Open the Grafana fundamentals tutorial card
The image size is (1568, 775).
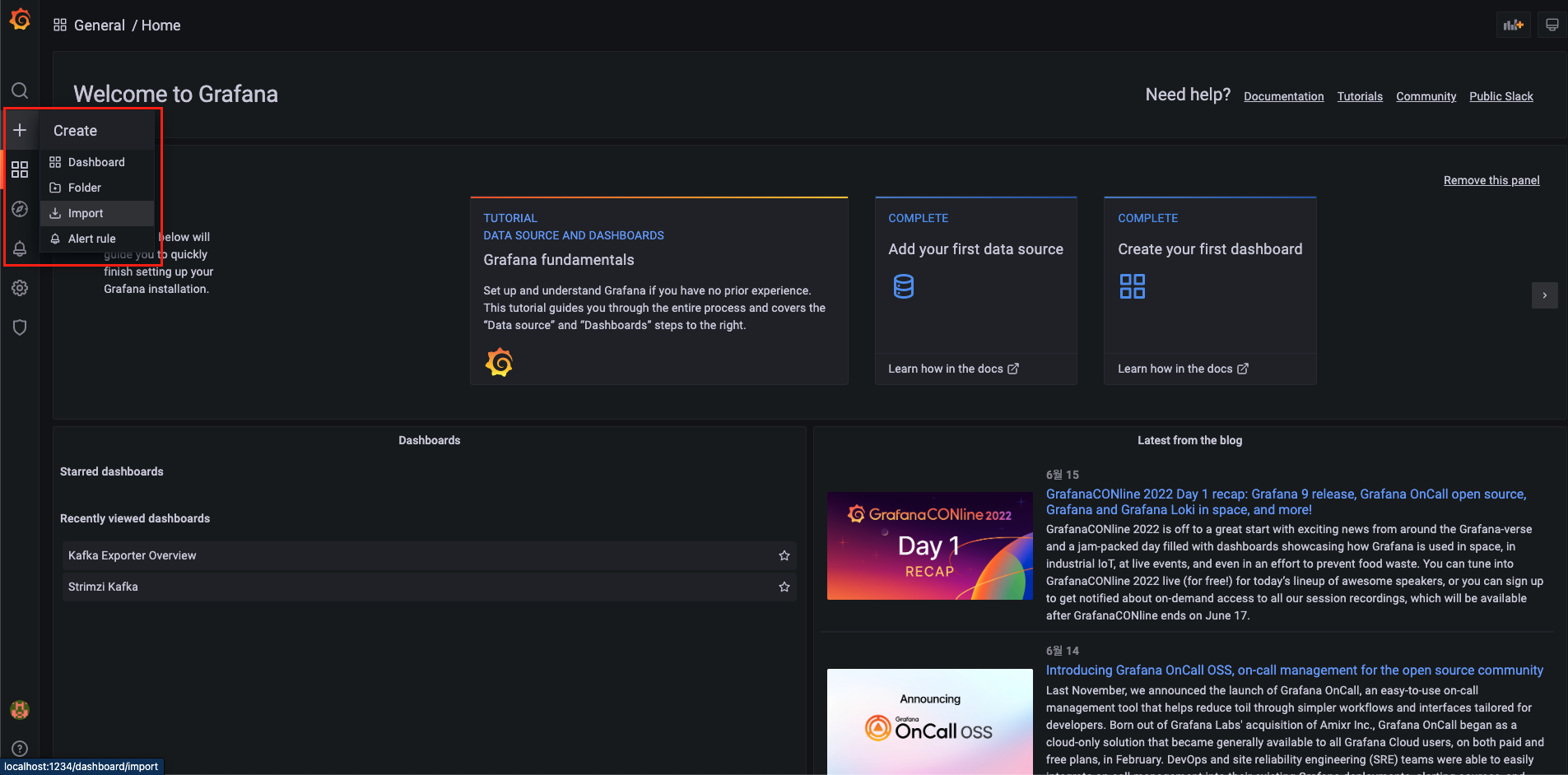658,290
